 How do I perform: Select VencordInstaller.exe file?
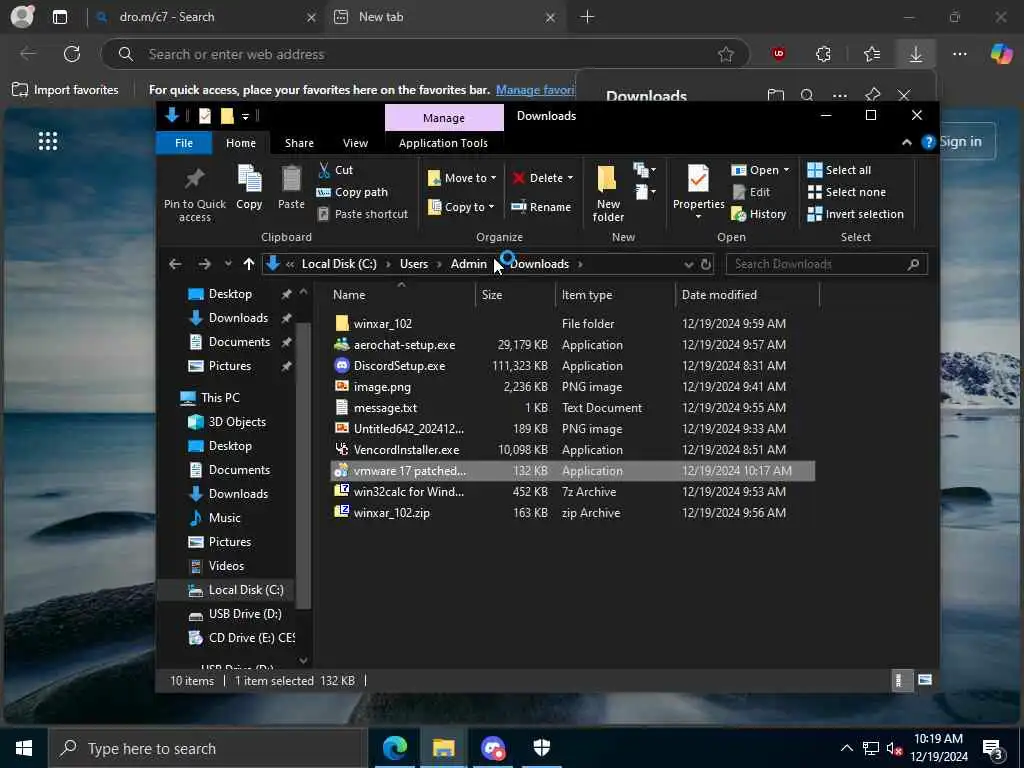click(406, 450)
